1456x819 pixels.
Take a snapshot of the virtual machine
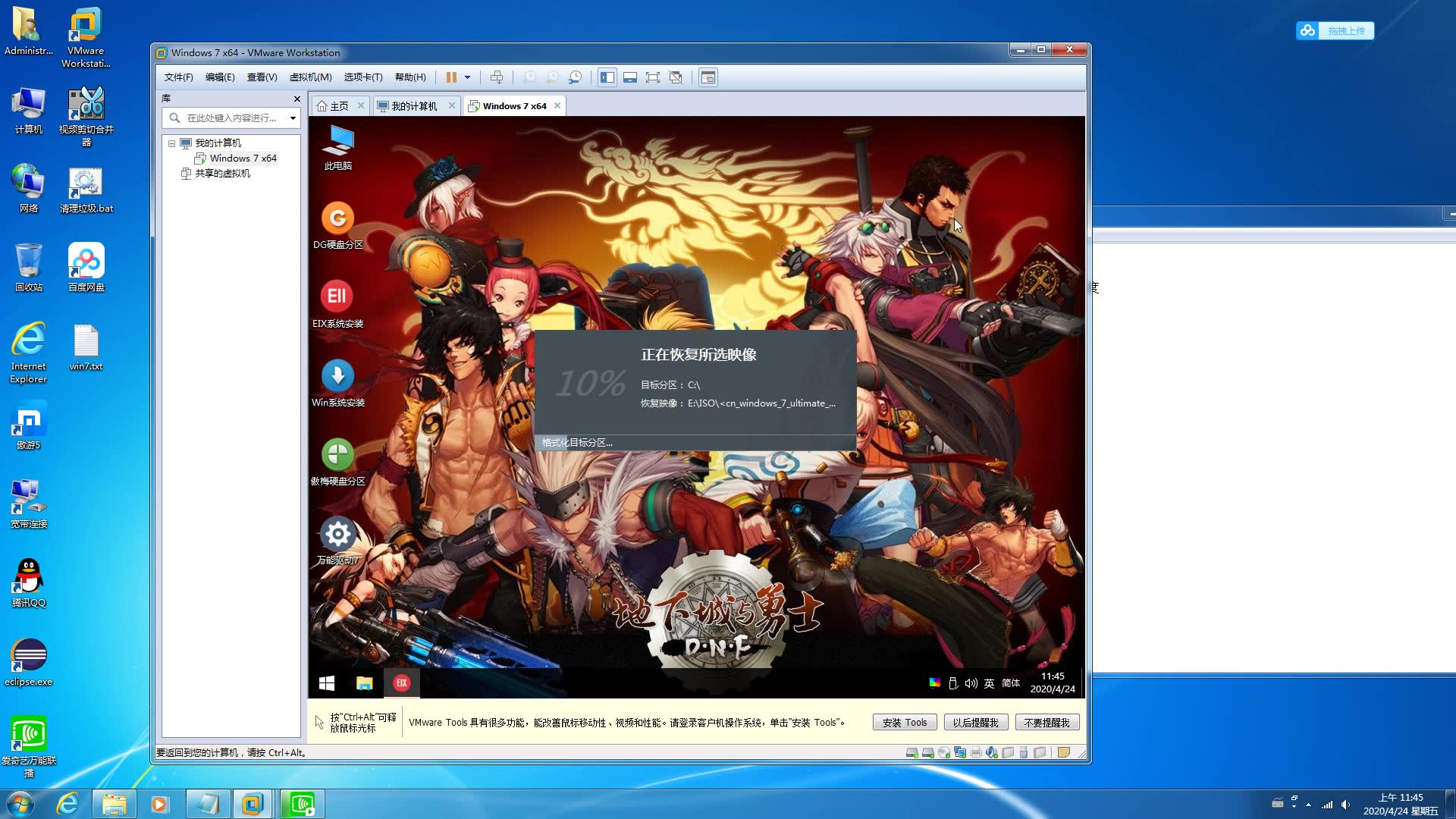click(x=529, y=77)
